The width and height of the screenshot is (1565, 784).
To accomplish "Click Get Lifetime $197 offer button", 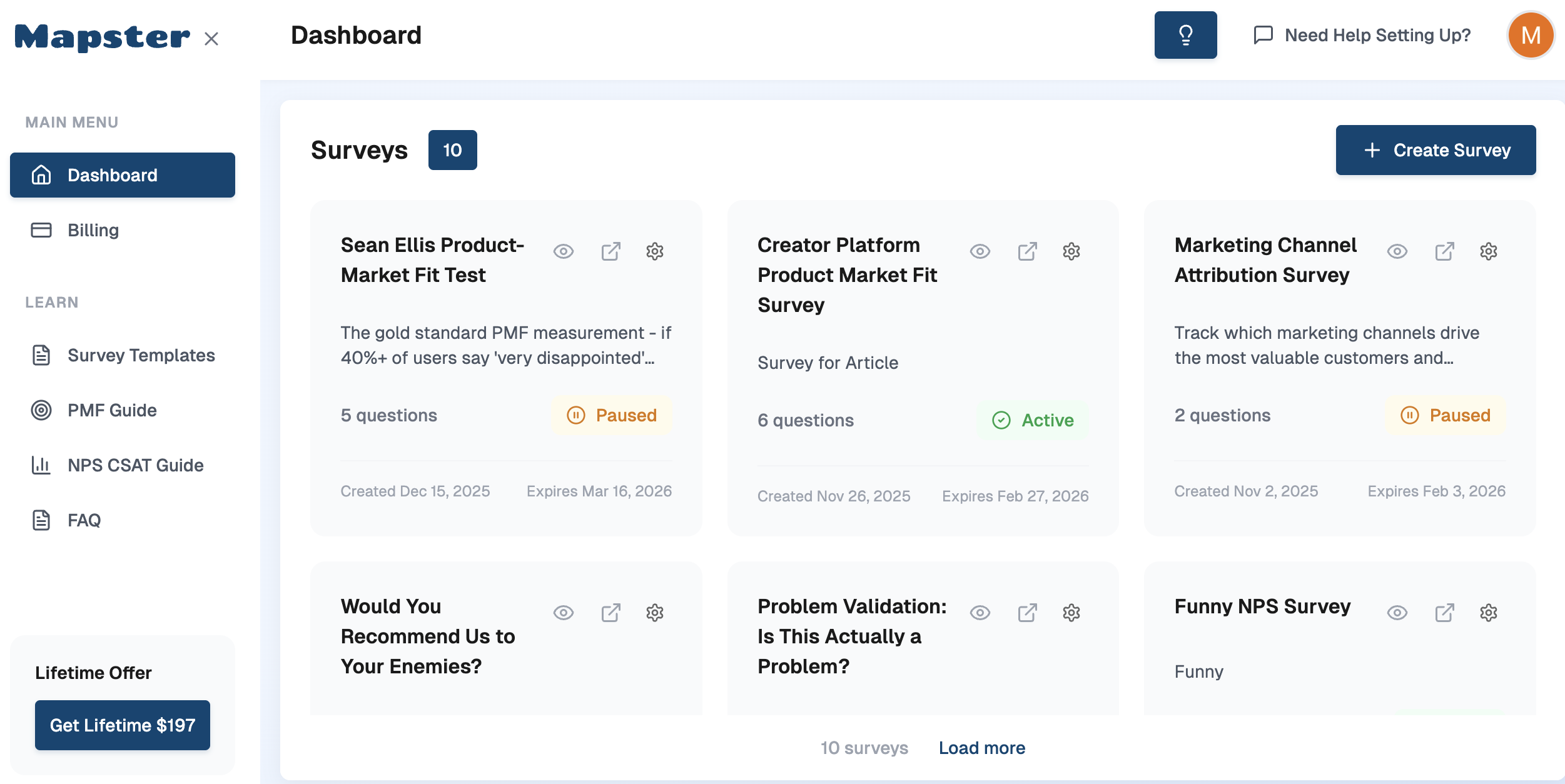I will [123, 725].
